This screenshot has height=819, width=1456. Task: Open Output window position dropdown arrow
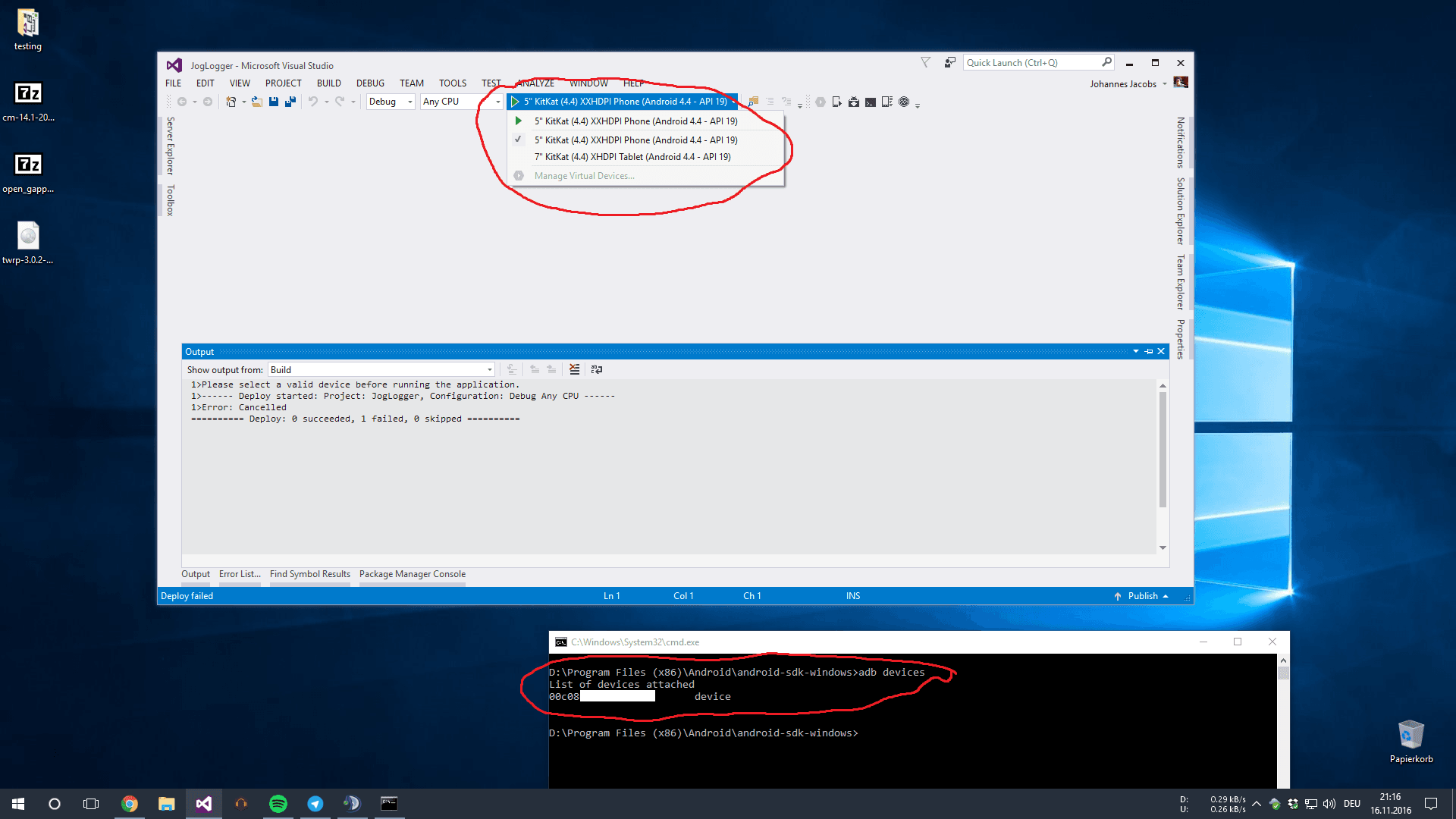coord(1136,351)
